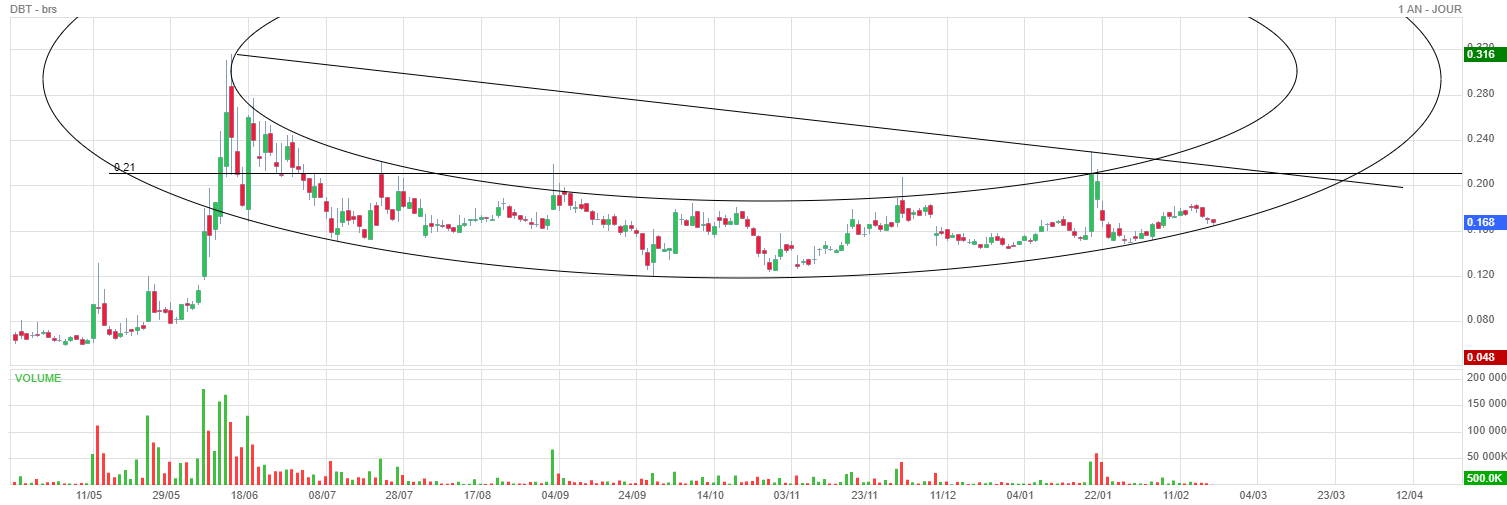Screen dimensions: 1507x505
Task: Click the 29/05 date on time axis
Action: coord(166,495)
